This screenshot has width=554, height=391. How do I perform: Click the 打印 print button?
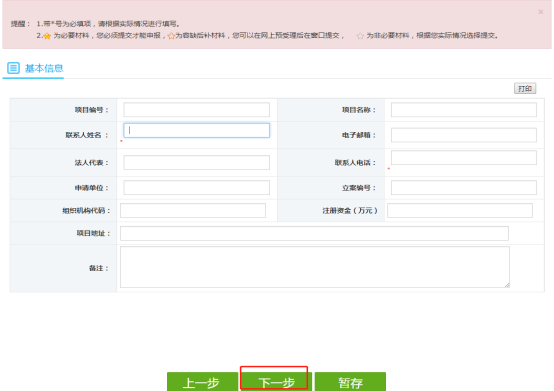click(x=525, y=88)
